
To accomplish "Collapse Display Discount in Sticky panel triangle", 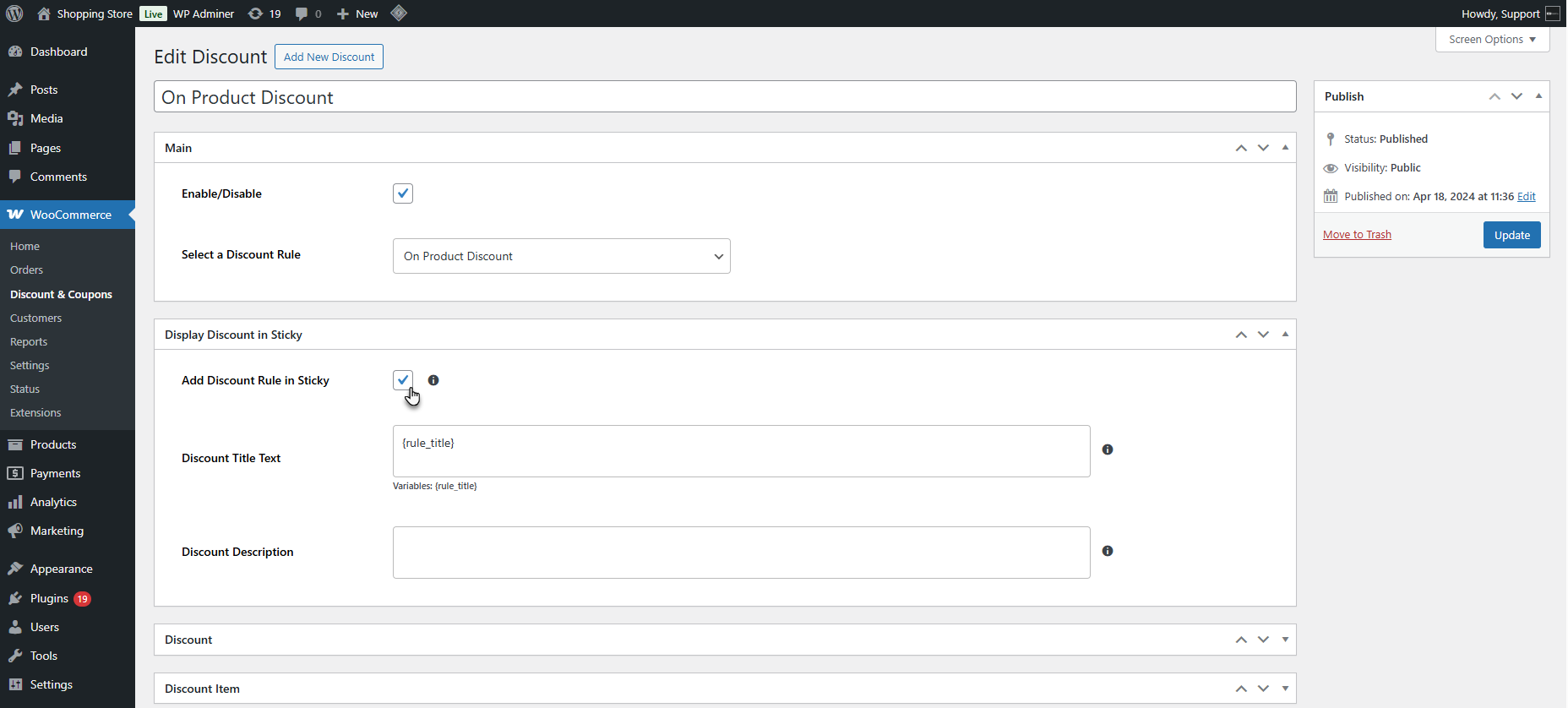I will click(x=1285, y=335).
